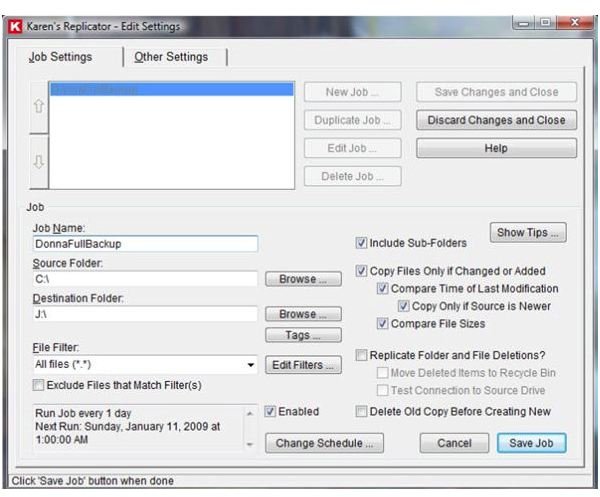This screenshot has height=497, width=600.
Task: Toggle Include Sub-Folders checkbox
Action: [x=361, y=243]
